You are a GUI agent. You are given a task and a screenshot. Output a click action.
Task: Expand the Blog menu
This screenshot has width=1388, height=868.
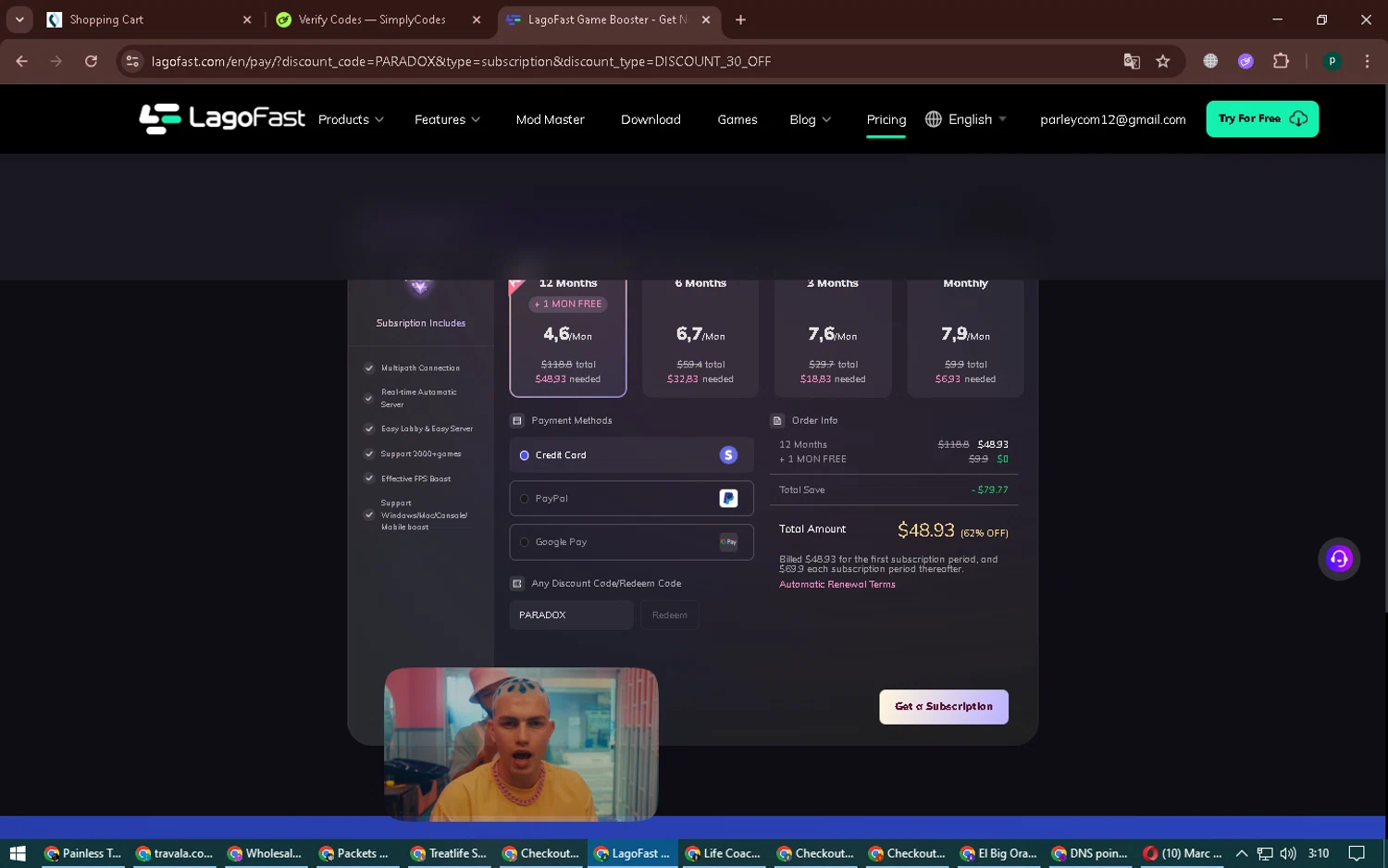click(810, 119)
